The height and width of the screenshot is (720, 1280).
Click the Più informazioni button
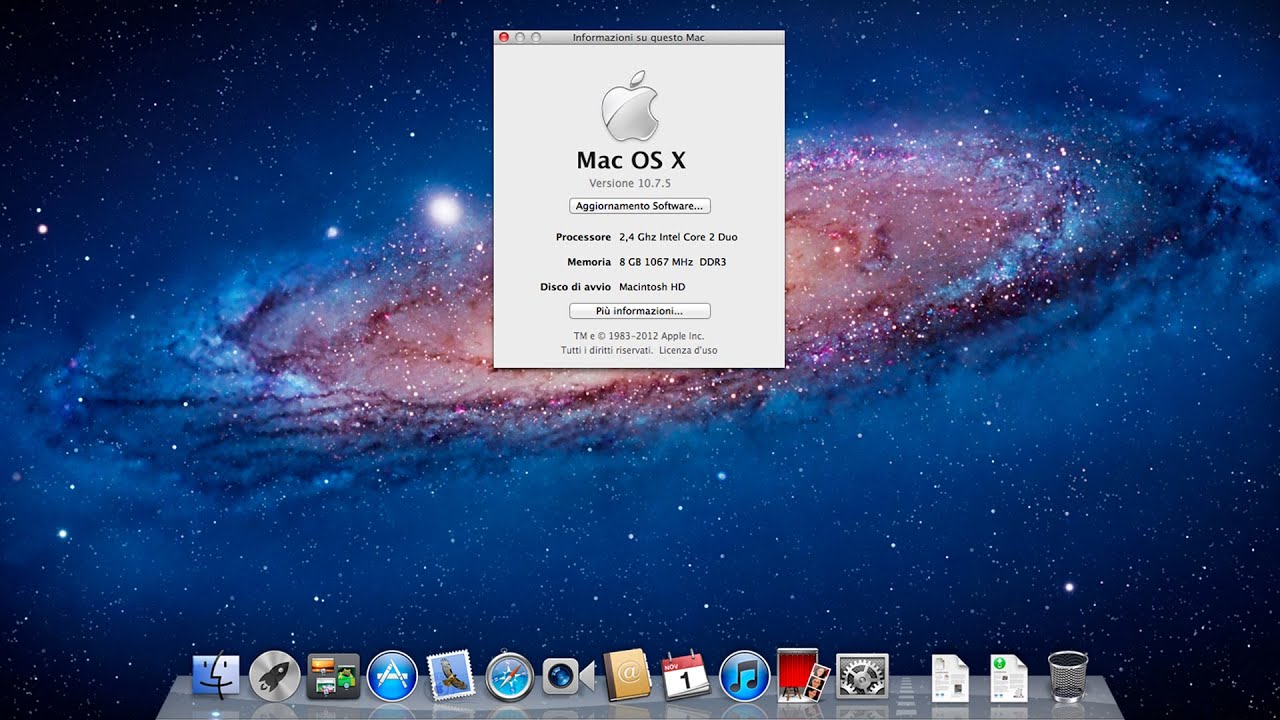pyautogui.click(x=639, y=310)
